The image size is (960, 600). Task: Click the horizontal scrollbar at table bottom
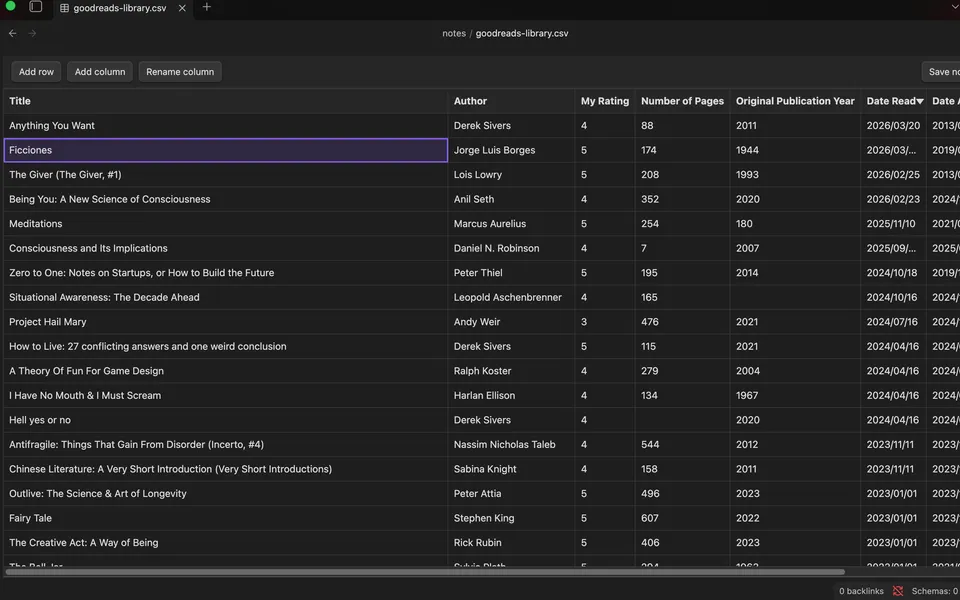425,572
